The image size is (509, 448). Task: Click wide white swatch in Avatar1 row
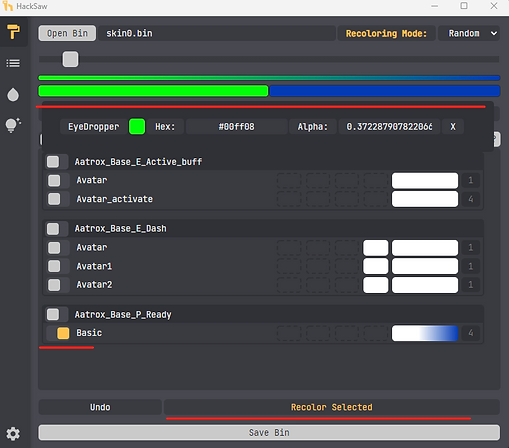coord(425,266)
